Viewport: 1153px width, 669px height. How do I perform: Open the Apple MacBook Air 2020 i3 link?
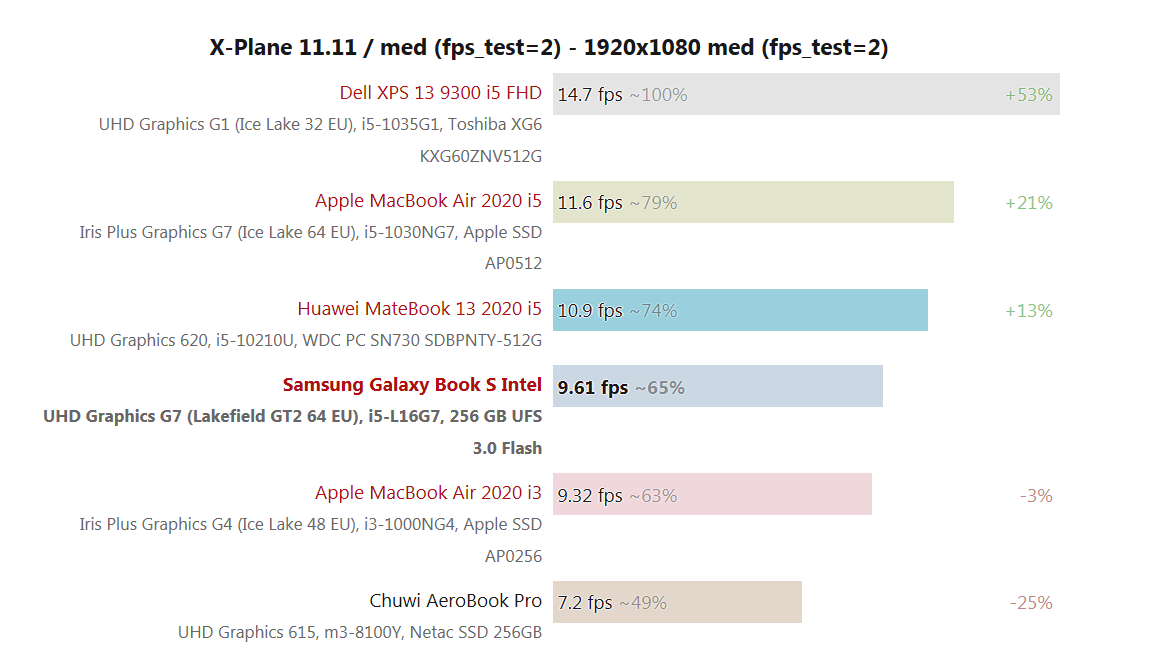[x=428, y=493]
